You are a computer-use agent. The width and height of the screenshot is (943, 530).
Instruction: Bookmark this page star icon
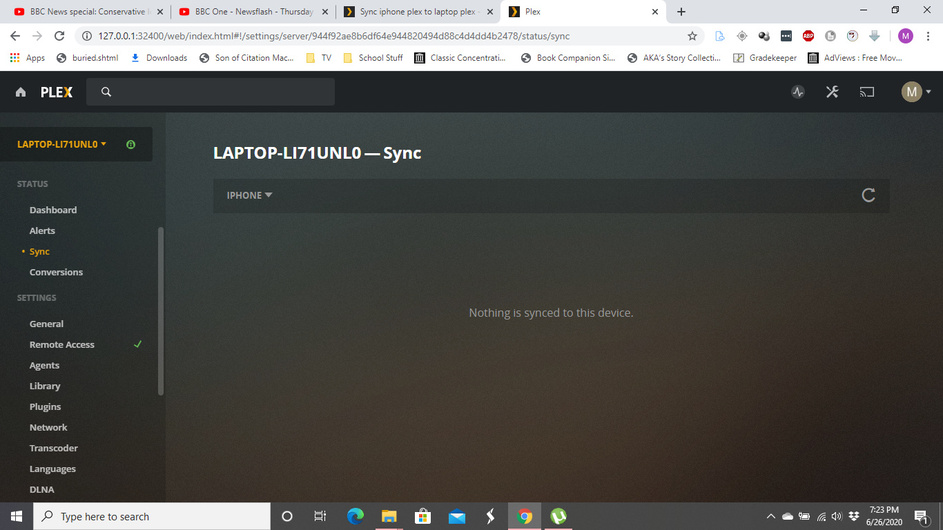692,36
